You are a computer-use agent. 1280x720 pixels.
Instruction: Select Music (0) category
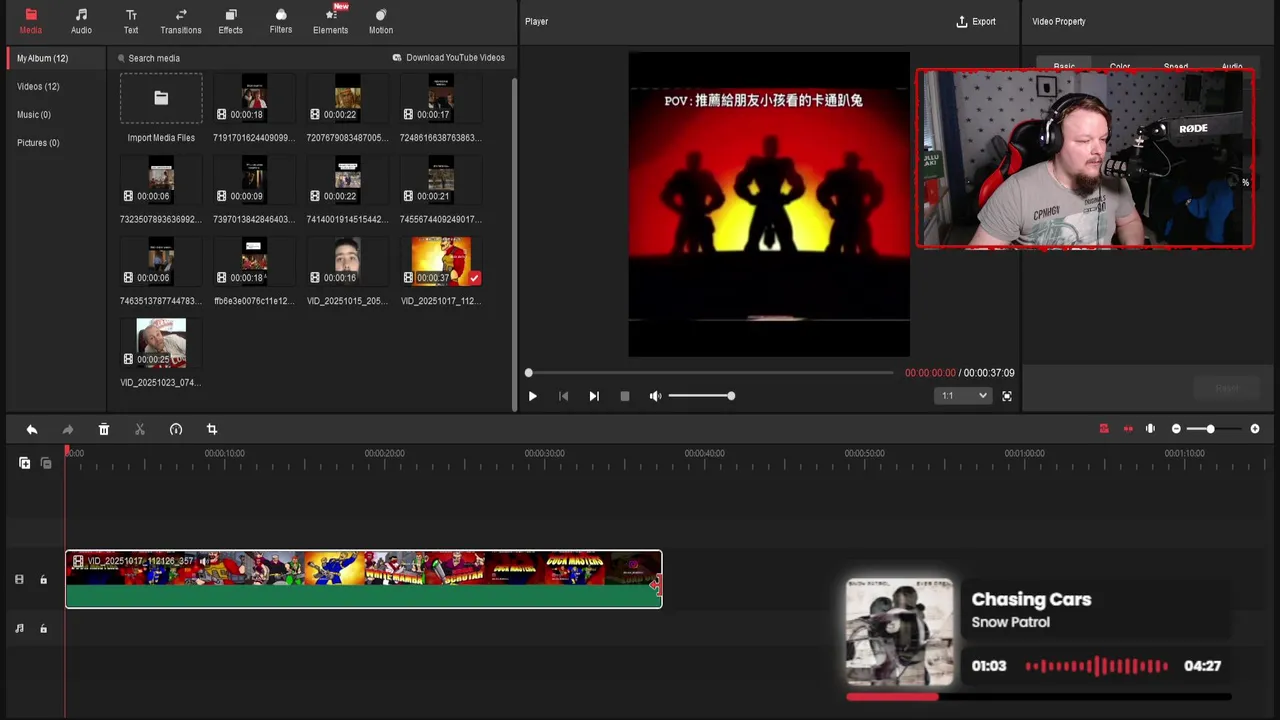(34, 115)
